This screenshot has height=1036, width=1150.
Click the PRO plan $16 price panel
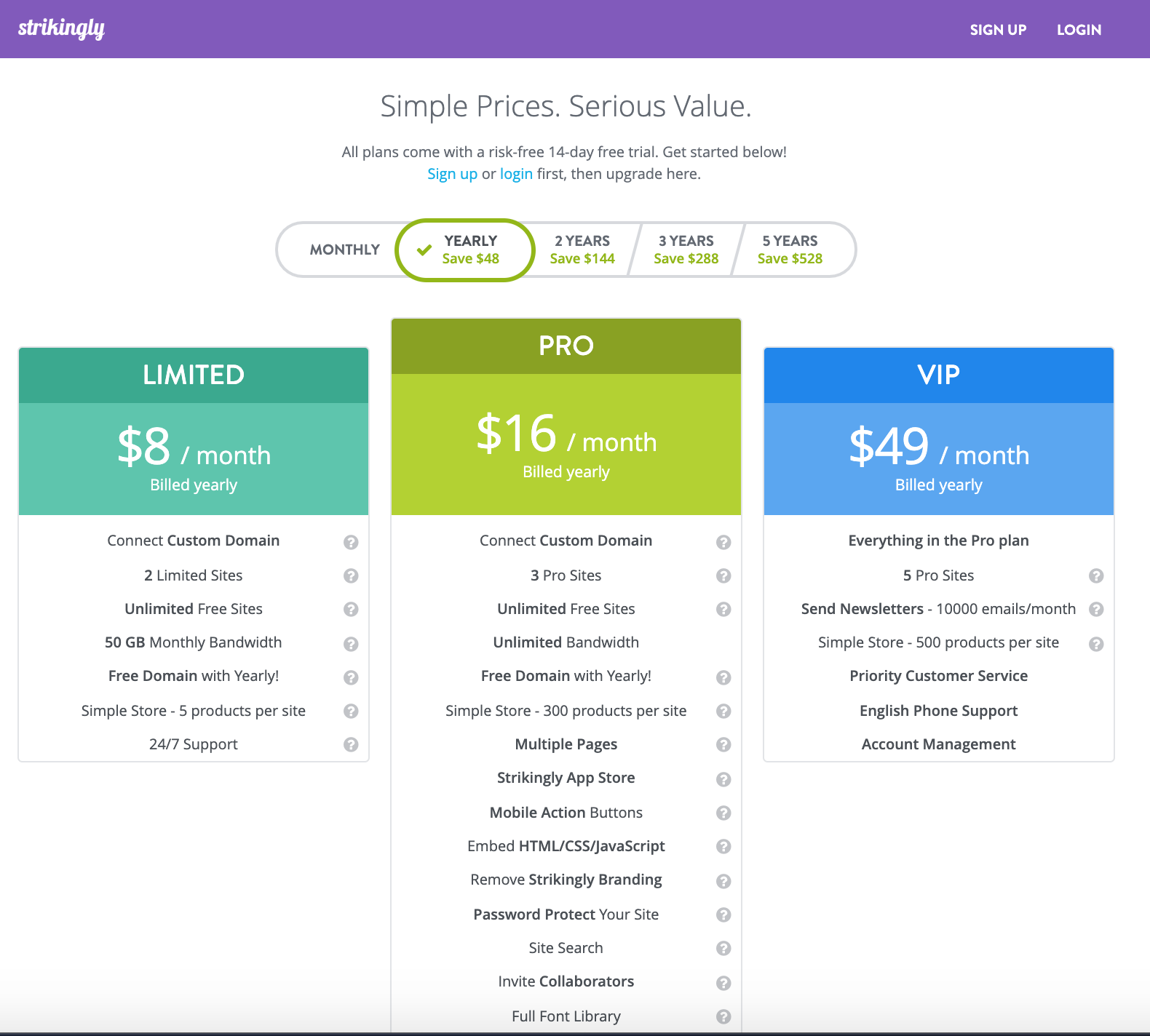[566, 444]
